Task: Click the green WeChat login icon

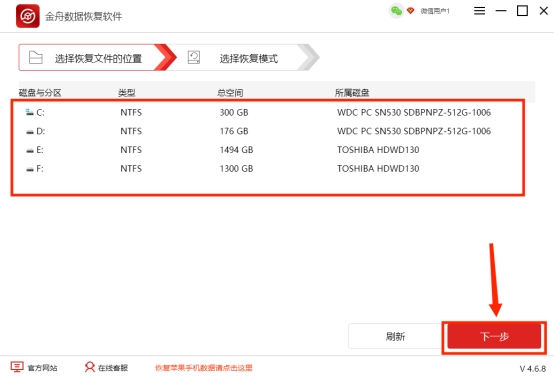Action: point(396,11)
